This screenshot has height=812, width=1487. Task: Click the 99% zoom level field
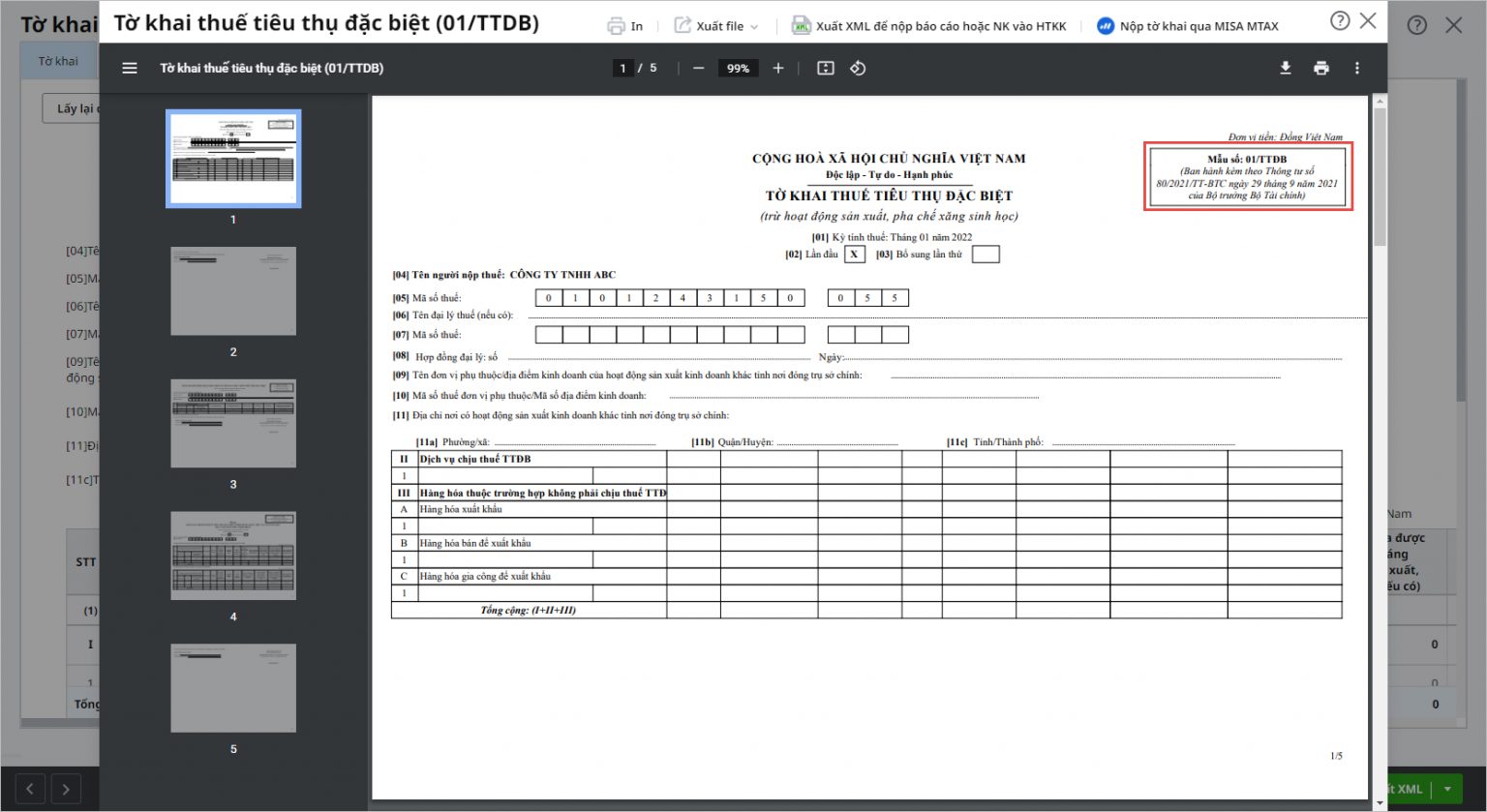tap(738, 68)
